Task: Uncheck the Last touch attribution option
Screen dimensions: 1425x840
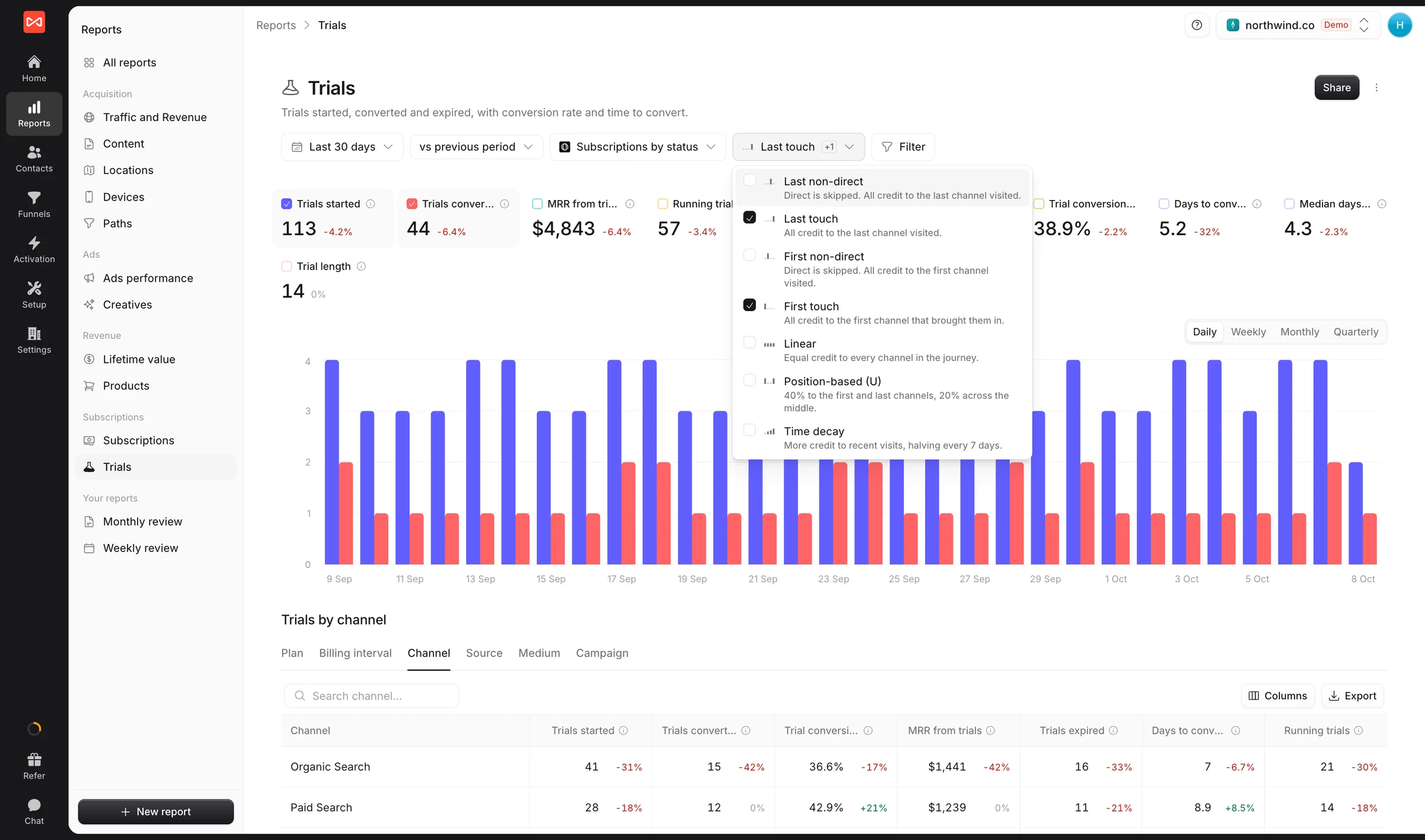Action: click(749, 217)
